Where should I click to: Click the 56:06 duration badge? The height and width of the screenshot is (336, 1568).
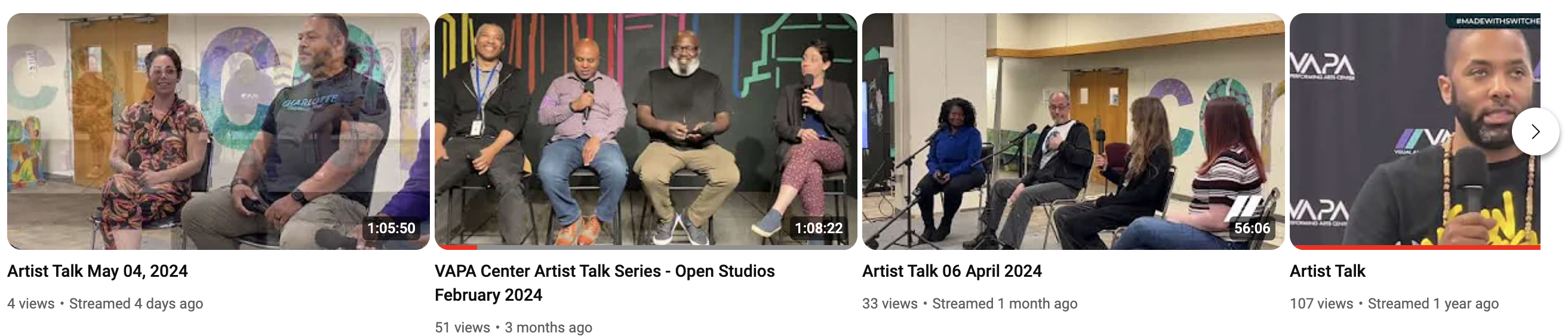click(x=1252, y=228)
